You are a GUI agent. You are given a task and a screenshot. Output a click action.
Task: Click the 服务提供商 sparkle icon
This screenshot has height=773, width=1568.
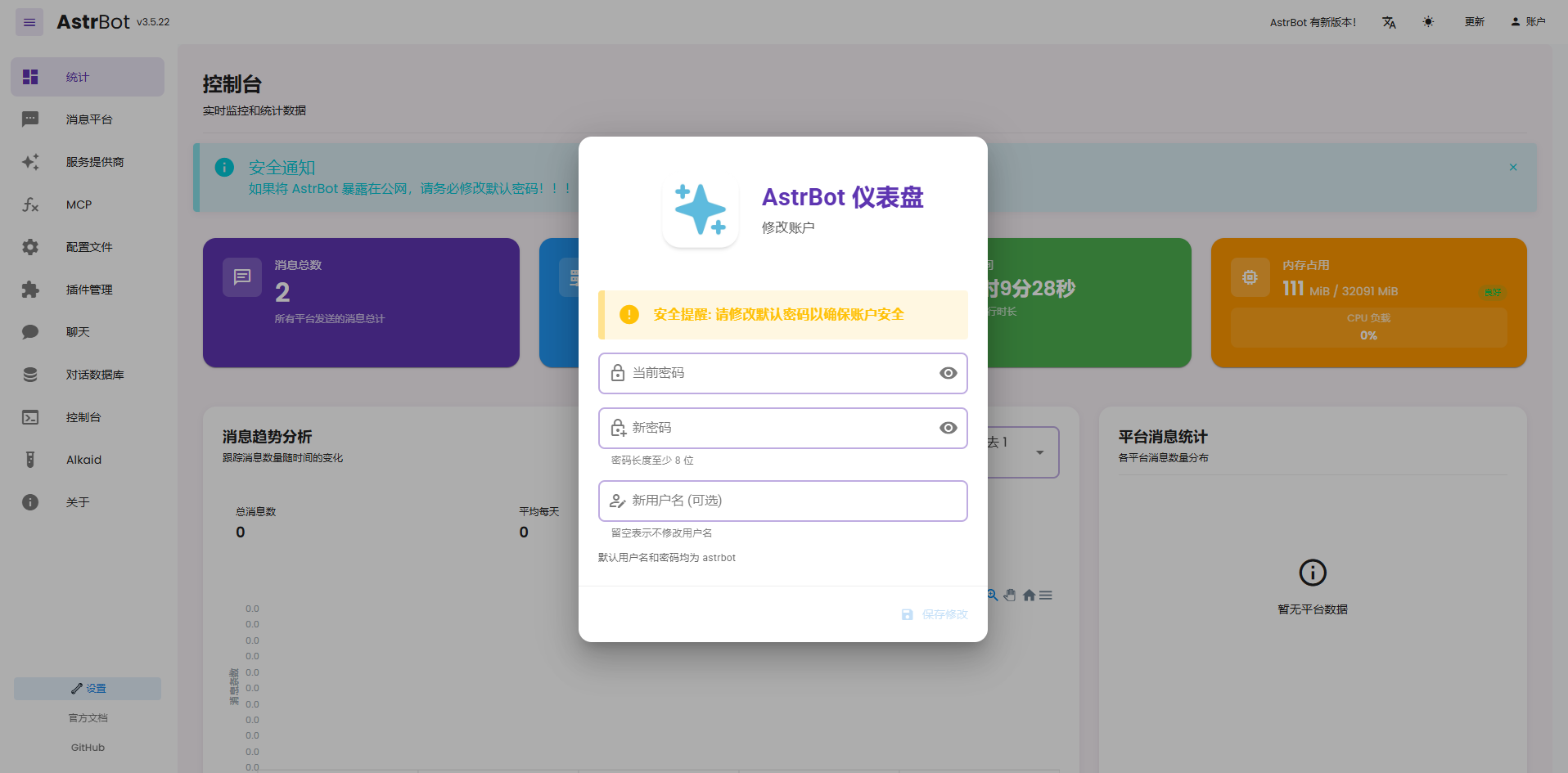point(30,162)
